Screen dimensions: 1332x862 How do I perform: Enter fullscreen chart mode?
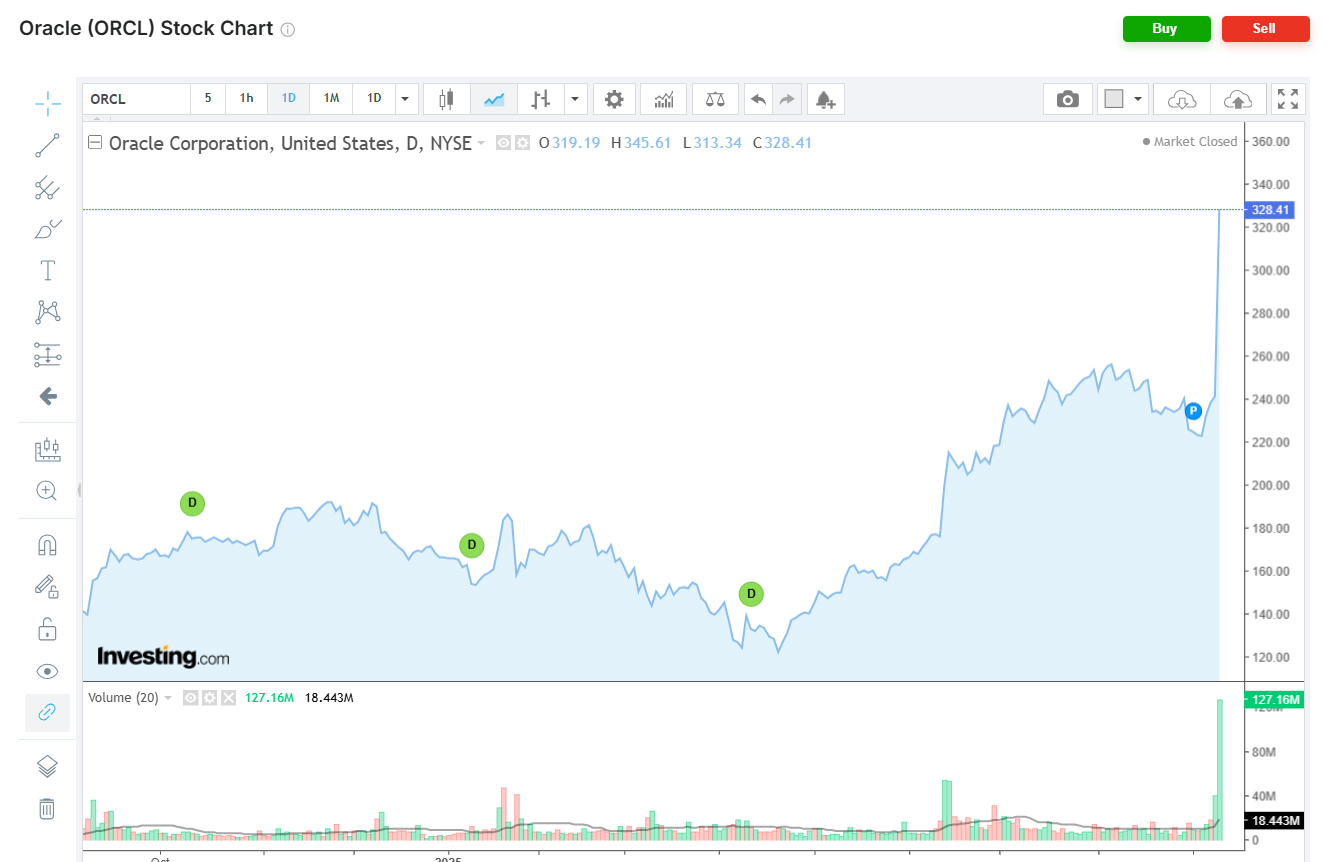[1288, 99]
